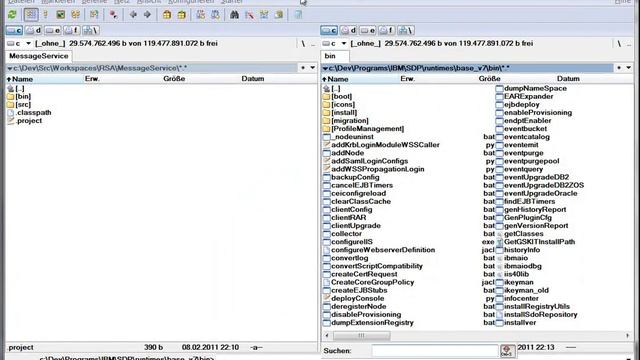
Task: Click the red-dot toolbar icon before the back arrow
Action: (113, 15)
